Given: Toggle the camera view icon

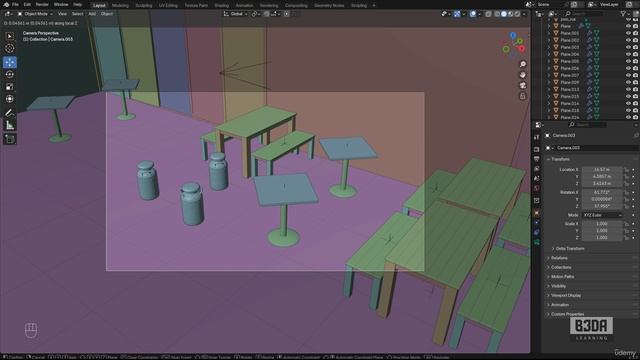Looking at the screenshot, I should point(522,86).
